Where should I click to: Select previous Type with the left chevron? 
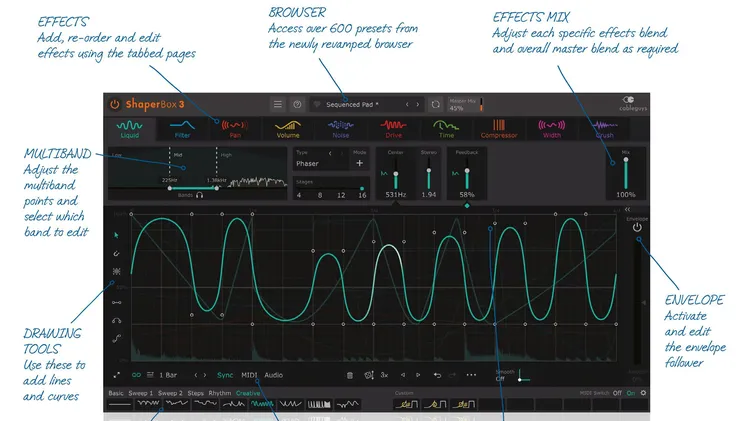click(330, 153)
